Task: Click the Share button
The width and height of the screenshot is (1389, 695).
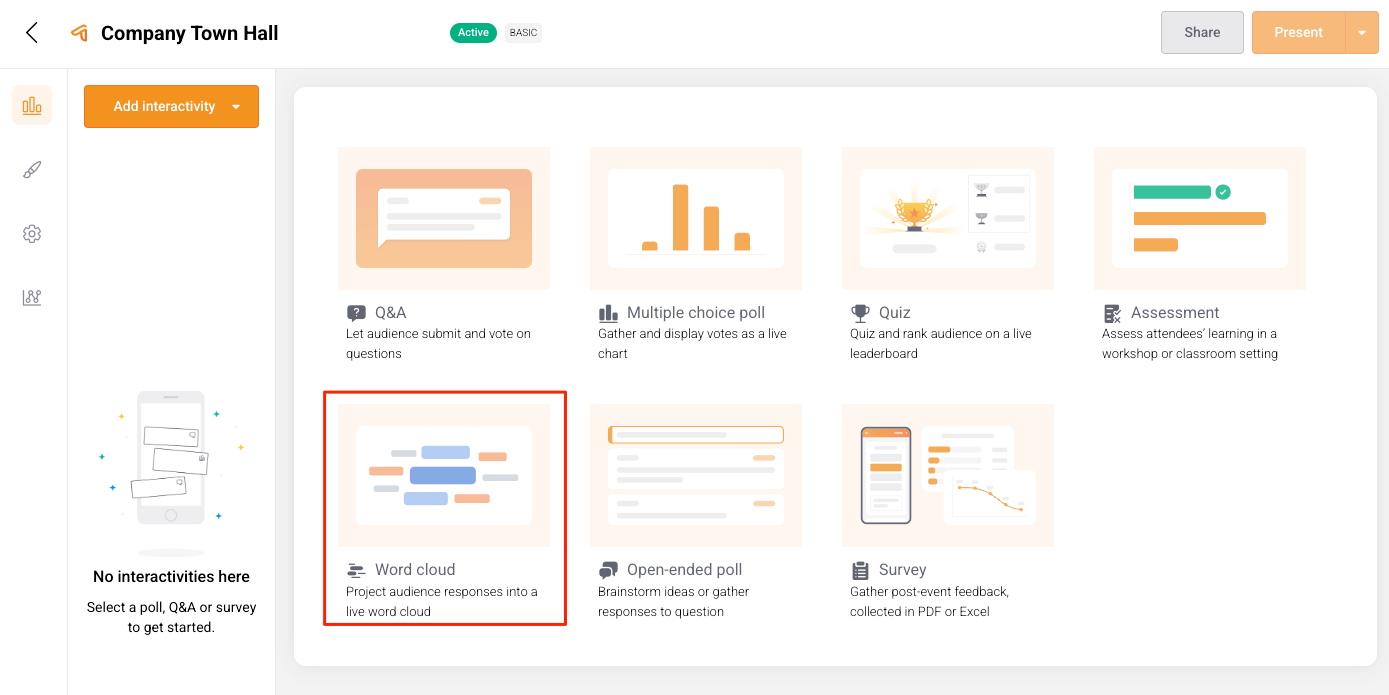Action: tap(1201, 33)
